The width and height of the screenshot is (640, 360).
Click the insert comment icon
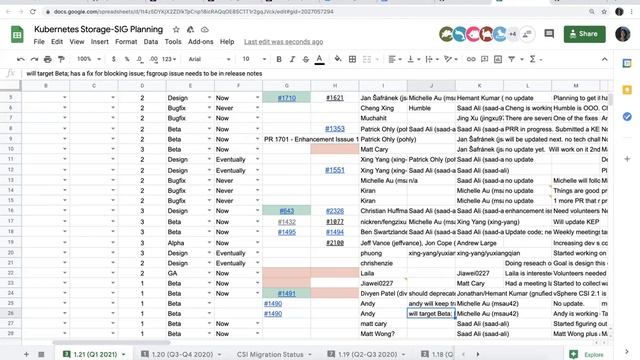484,59
